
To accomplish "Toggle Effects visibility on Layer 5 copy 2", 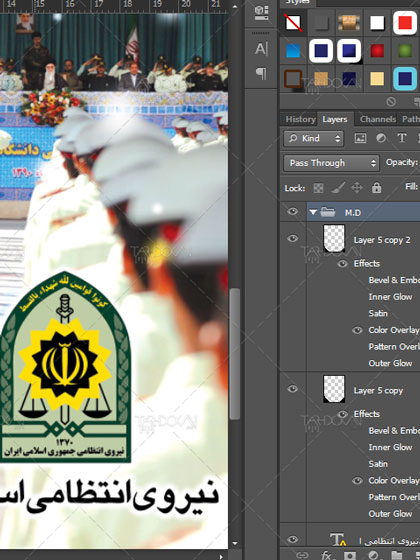I will click(342, 264).
